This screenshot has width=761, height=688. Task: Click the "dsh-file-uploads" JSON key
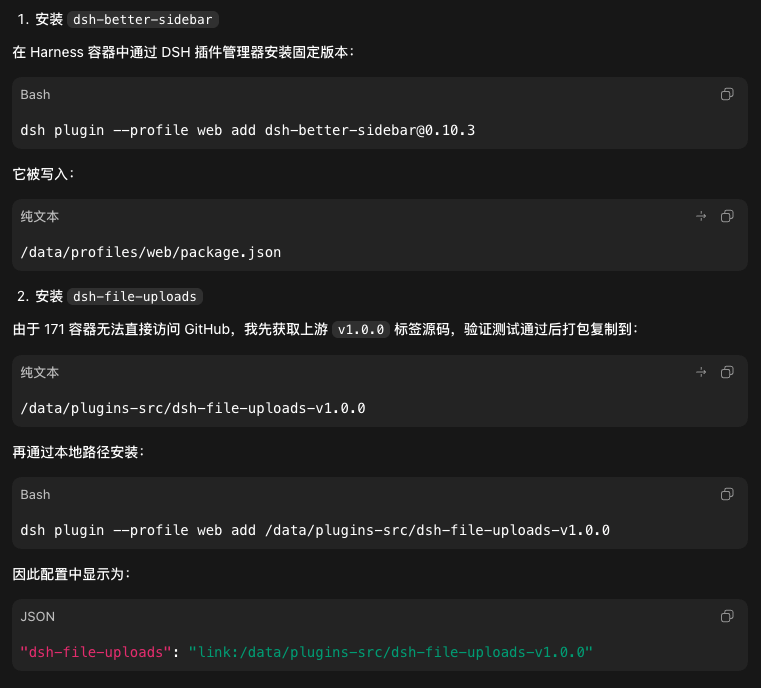pos(96,652)
